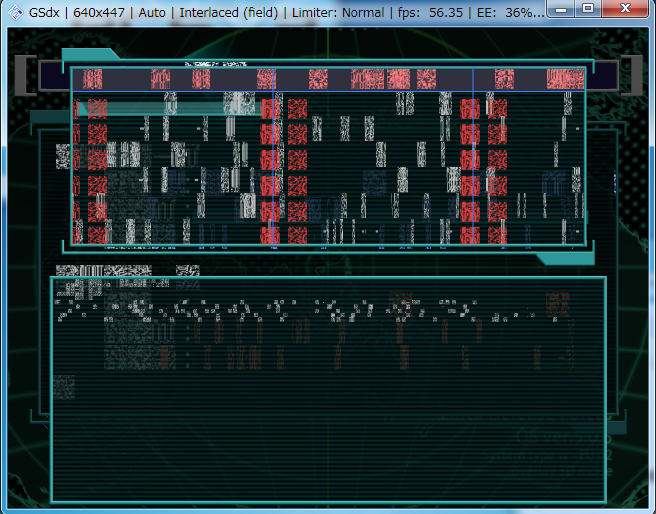656x514 pixels.
Task: Maximize the GSdx emulator window
Action: point(589,10)
